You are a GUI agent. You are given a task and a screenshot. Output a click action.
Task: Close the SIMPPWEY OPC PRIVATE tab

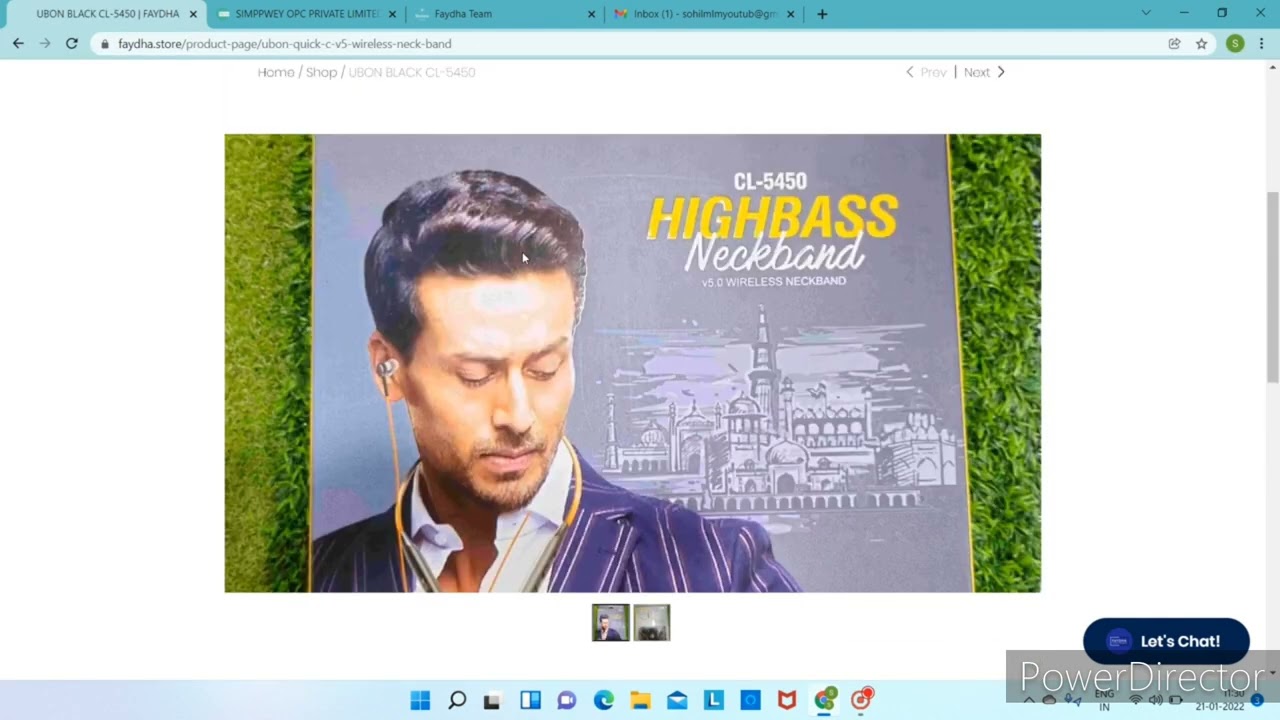point(392,14)
